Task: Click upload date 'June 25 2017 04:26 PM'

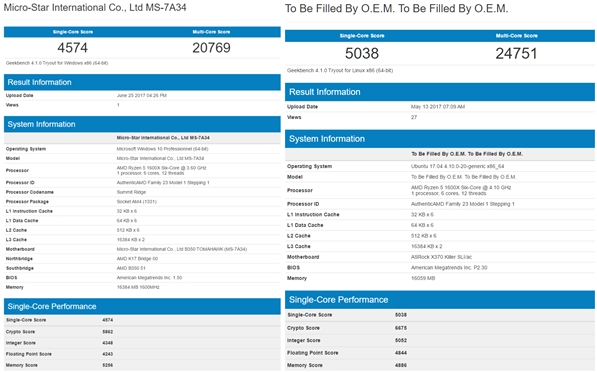Action: tap(142, 96)
